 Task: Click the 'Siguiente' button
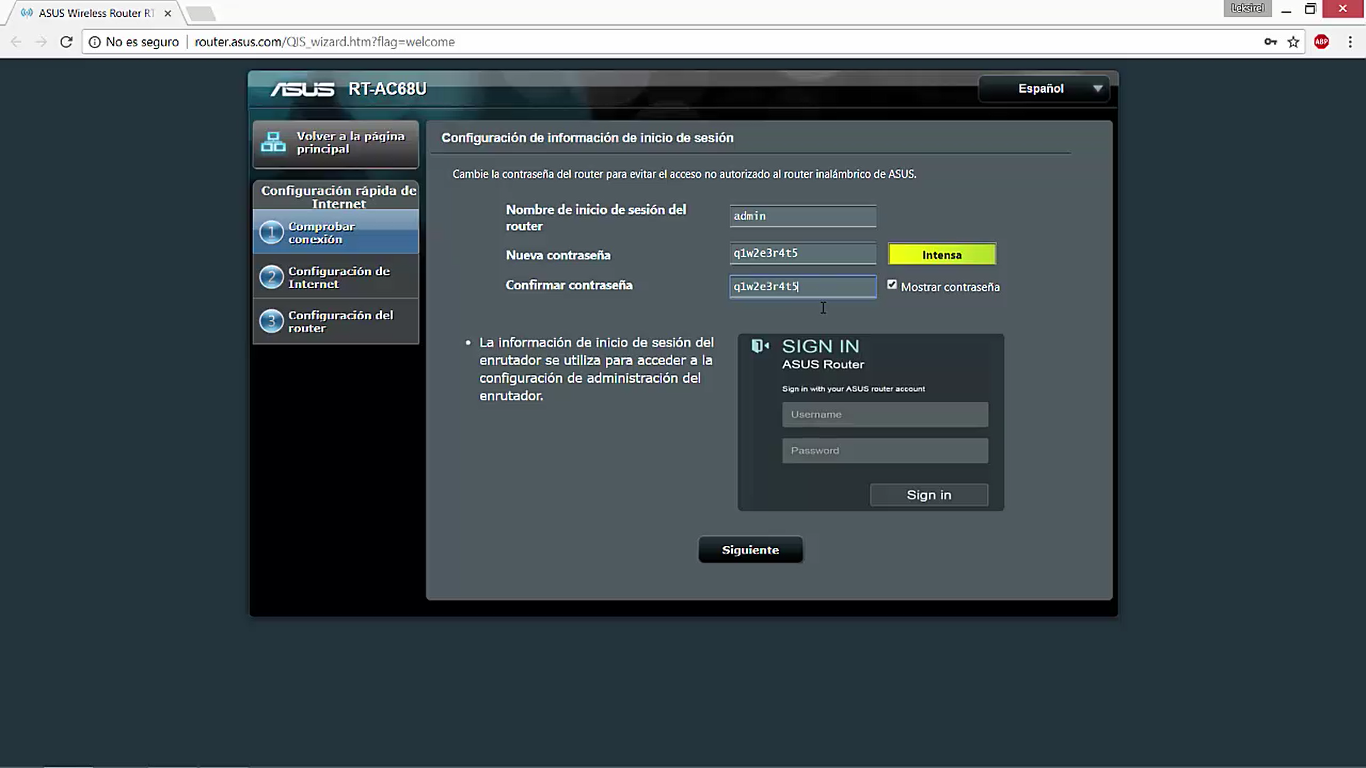(x=750, y=550)
